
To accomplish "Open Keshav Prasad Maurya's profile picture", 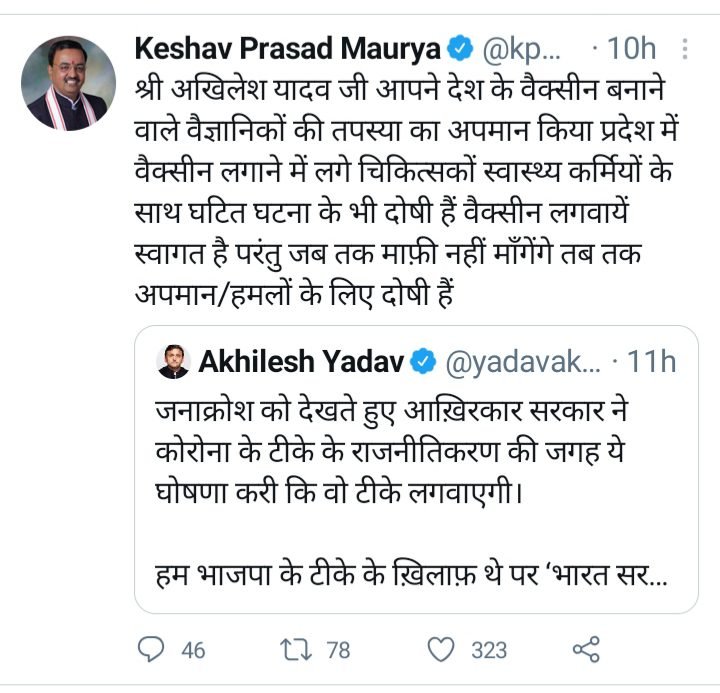I will tap(69, 83).
